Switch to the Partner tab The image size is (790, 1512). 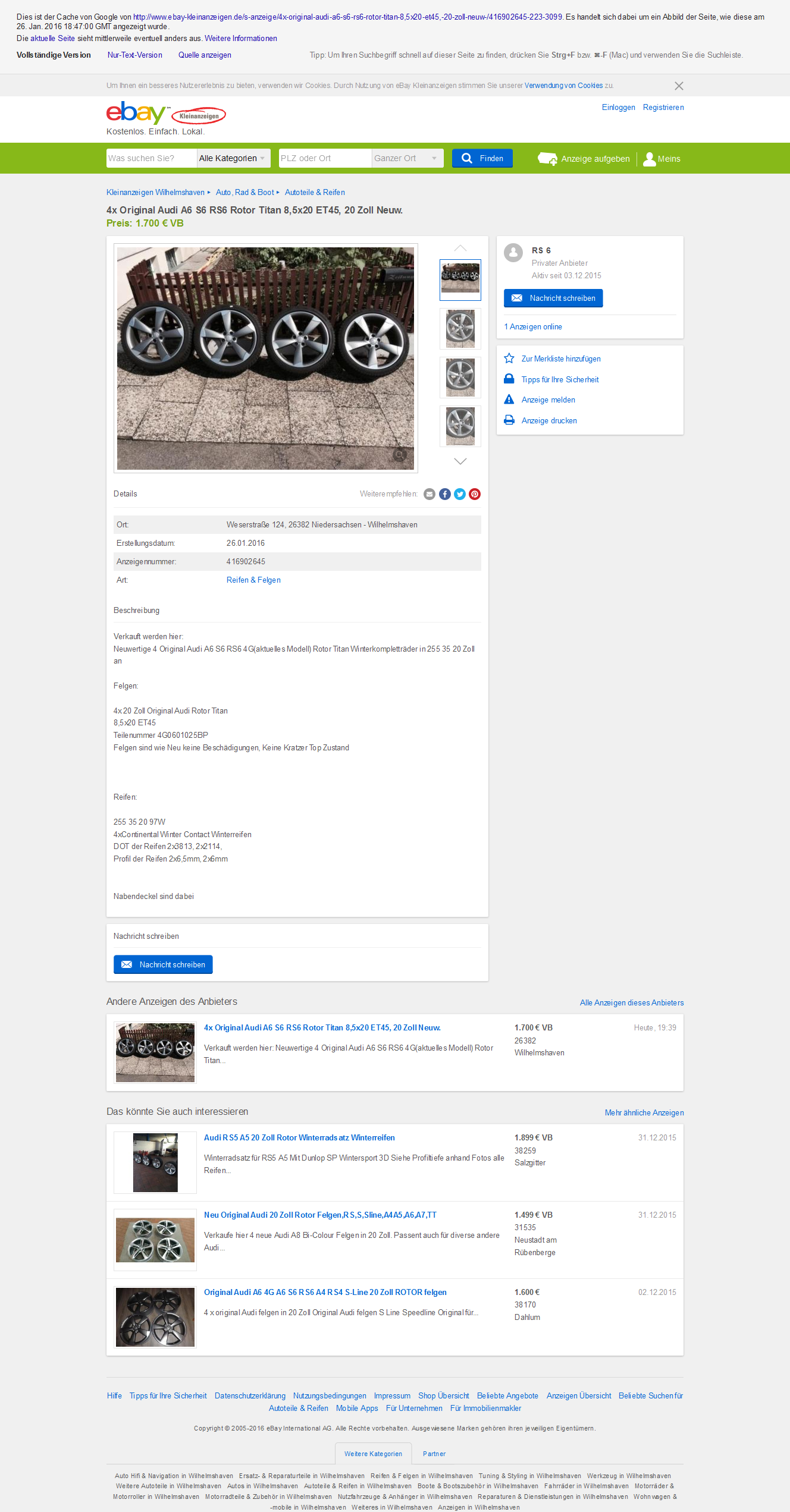[434, 1454]
